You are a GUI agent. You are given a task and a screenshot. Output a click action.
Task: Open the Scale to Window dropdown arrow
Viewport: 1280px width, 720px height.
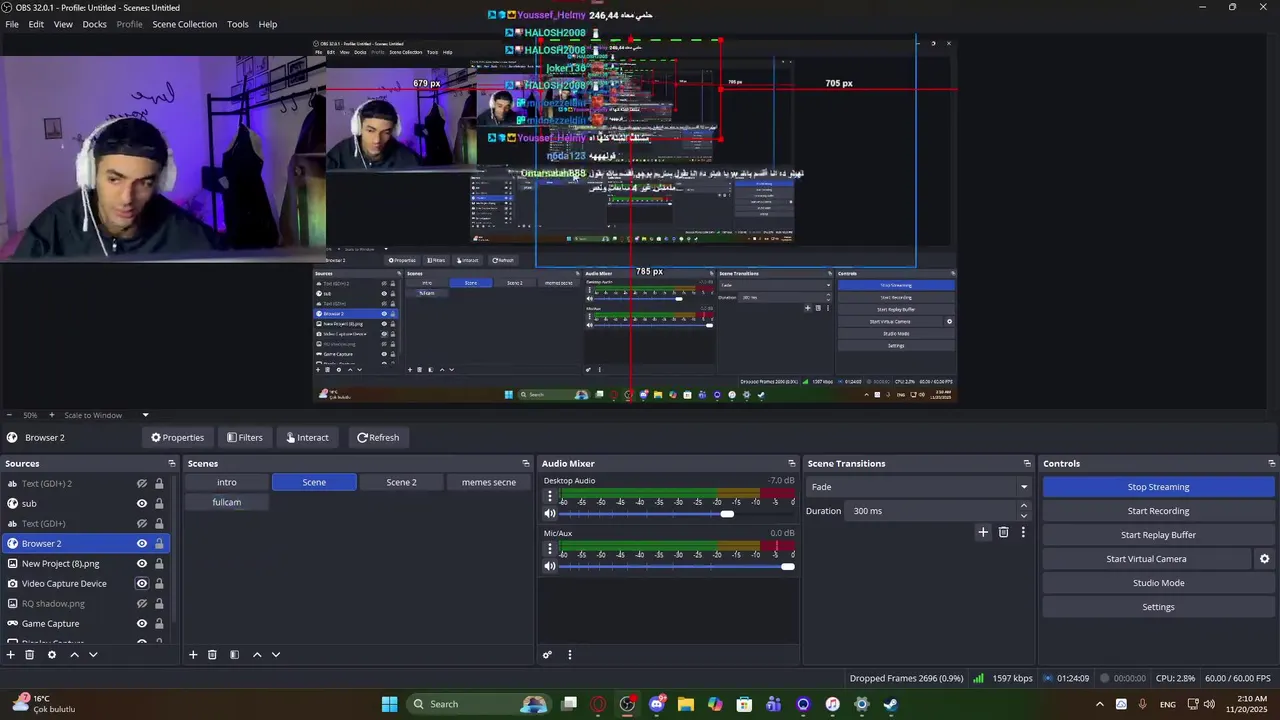coord(145,415)
